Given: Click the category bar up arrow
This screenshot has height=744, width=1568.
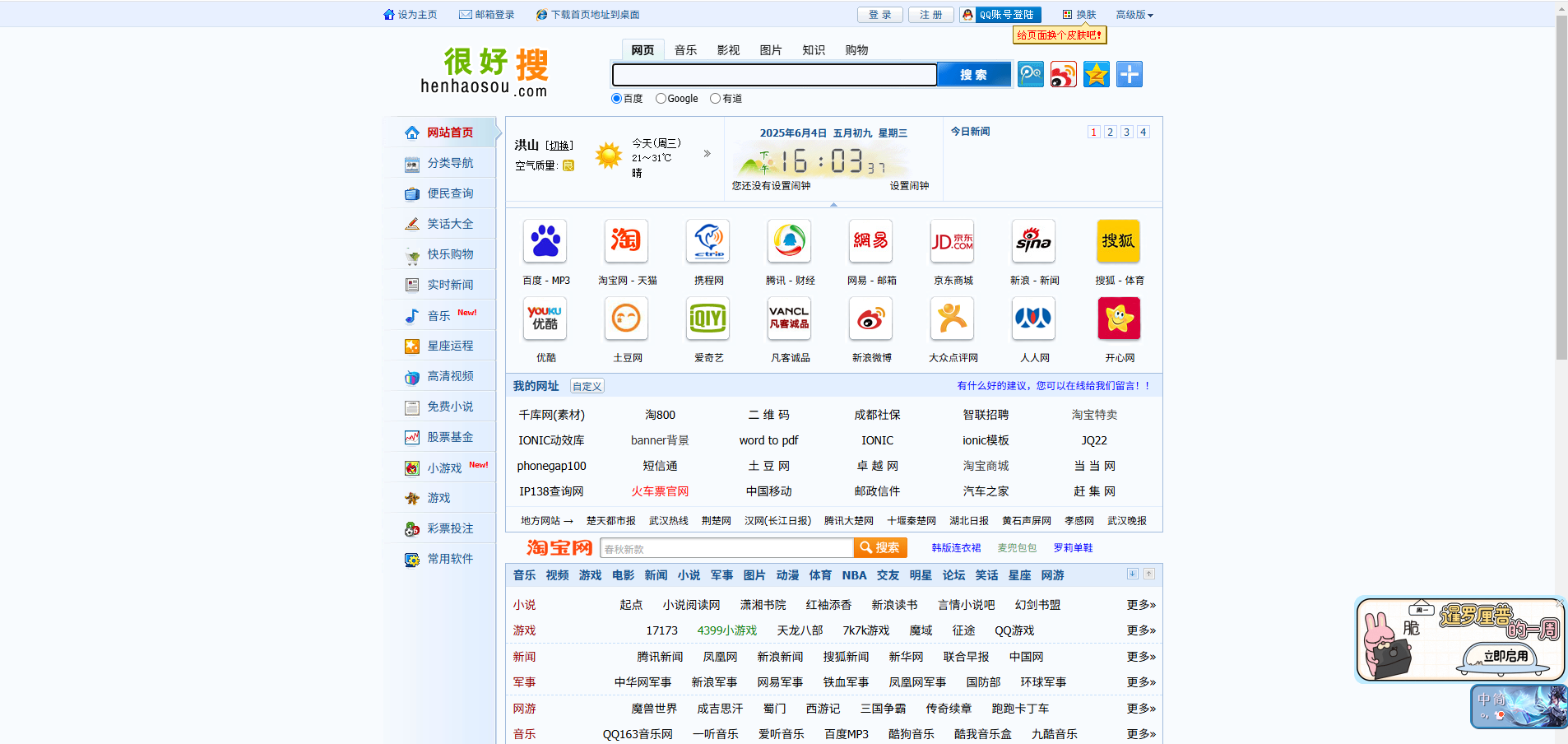Looking at the screenshot, I should coord(1148,574).
